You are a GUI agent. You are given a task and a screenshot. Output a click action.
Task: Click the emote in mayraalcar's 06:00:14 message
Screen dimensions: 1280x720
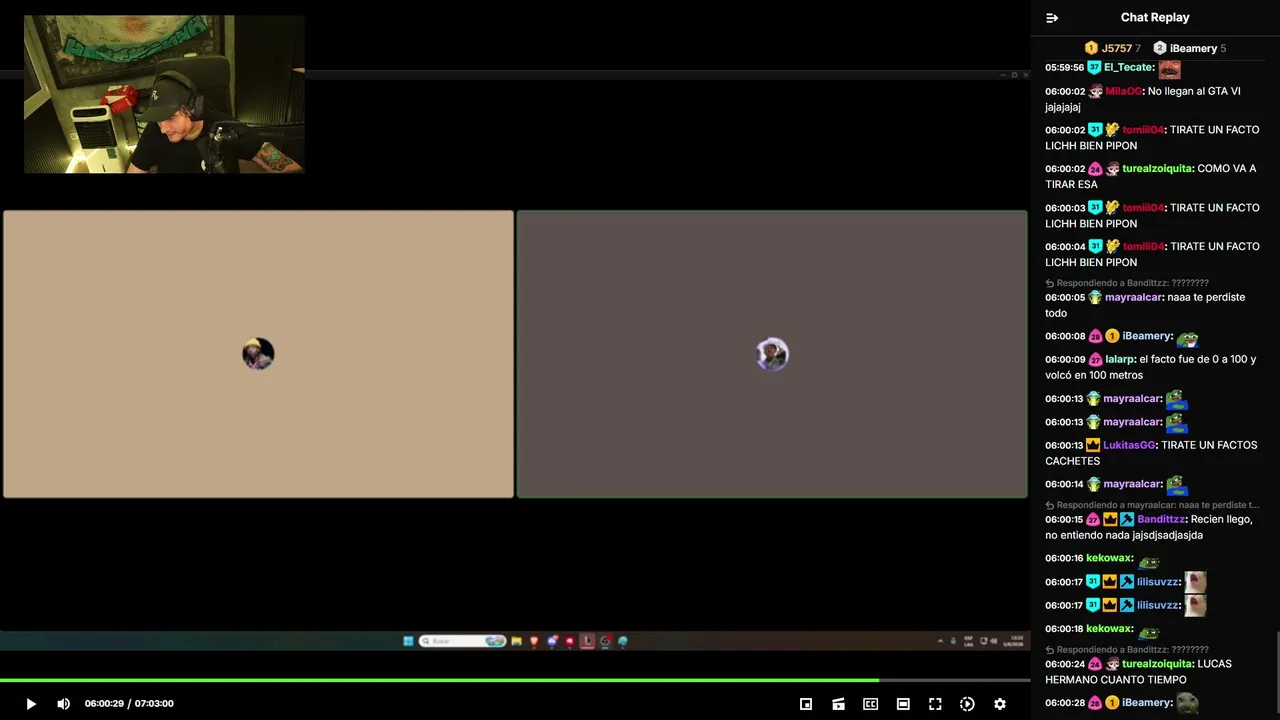(x=1176, y=485)
